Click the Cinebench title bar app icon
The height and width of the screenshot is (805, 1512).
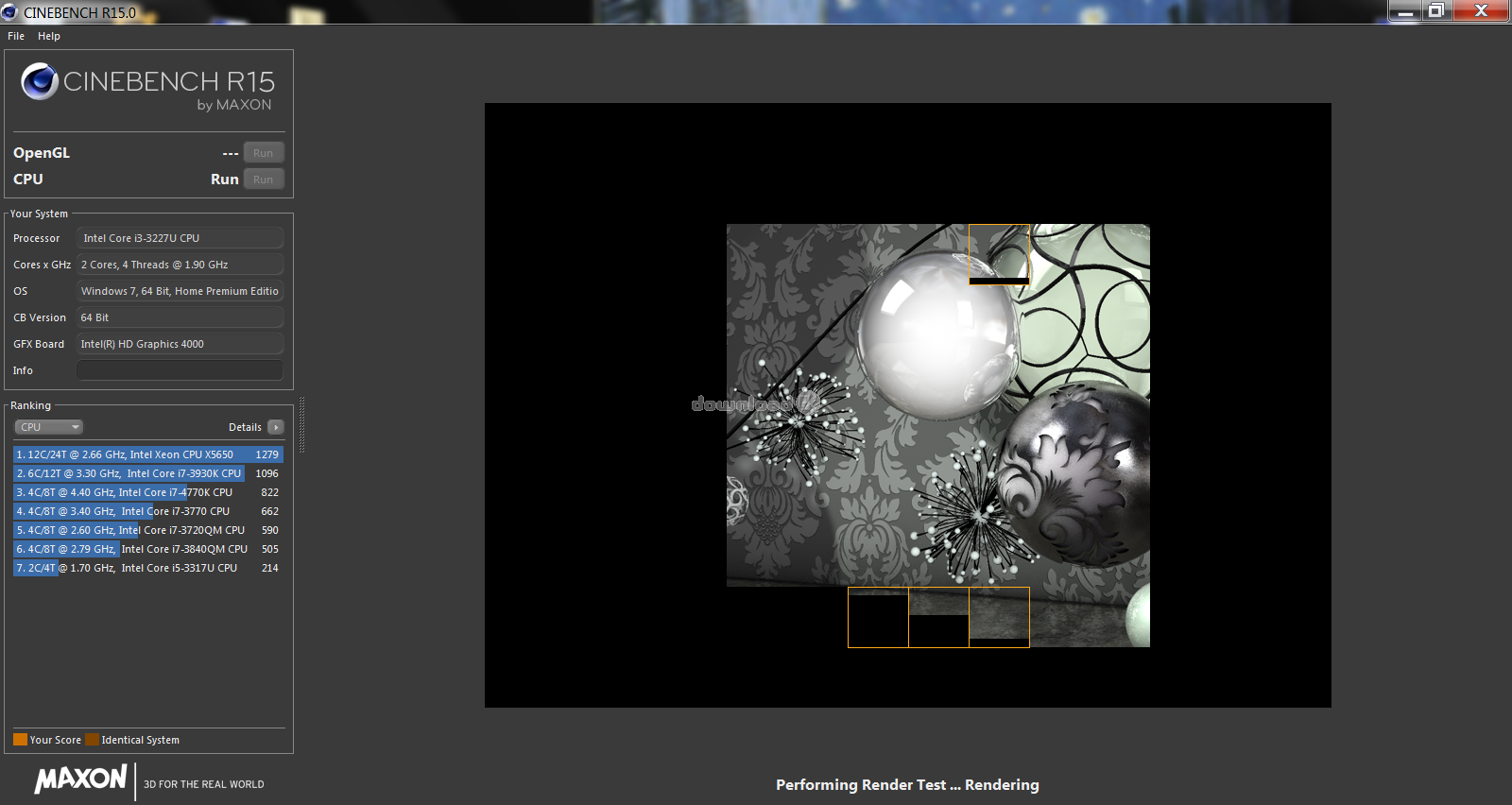click(10, 12)
